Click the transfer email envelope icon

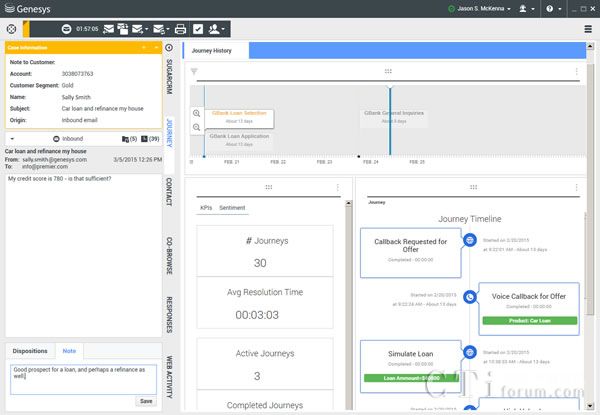[x=158, y=29]
